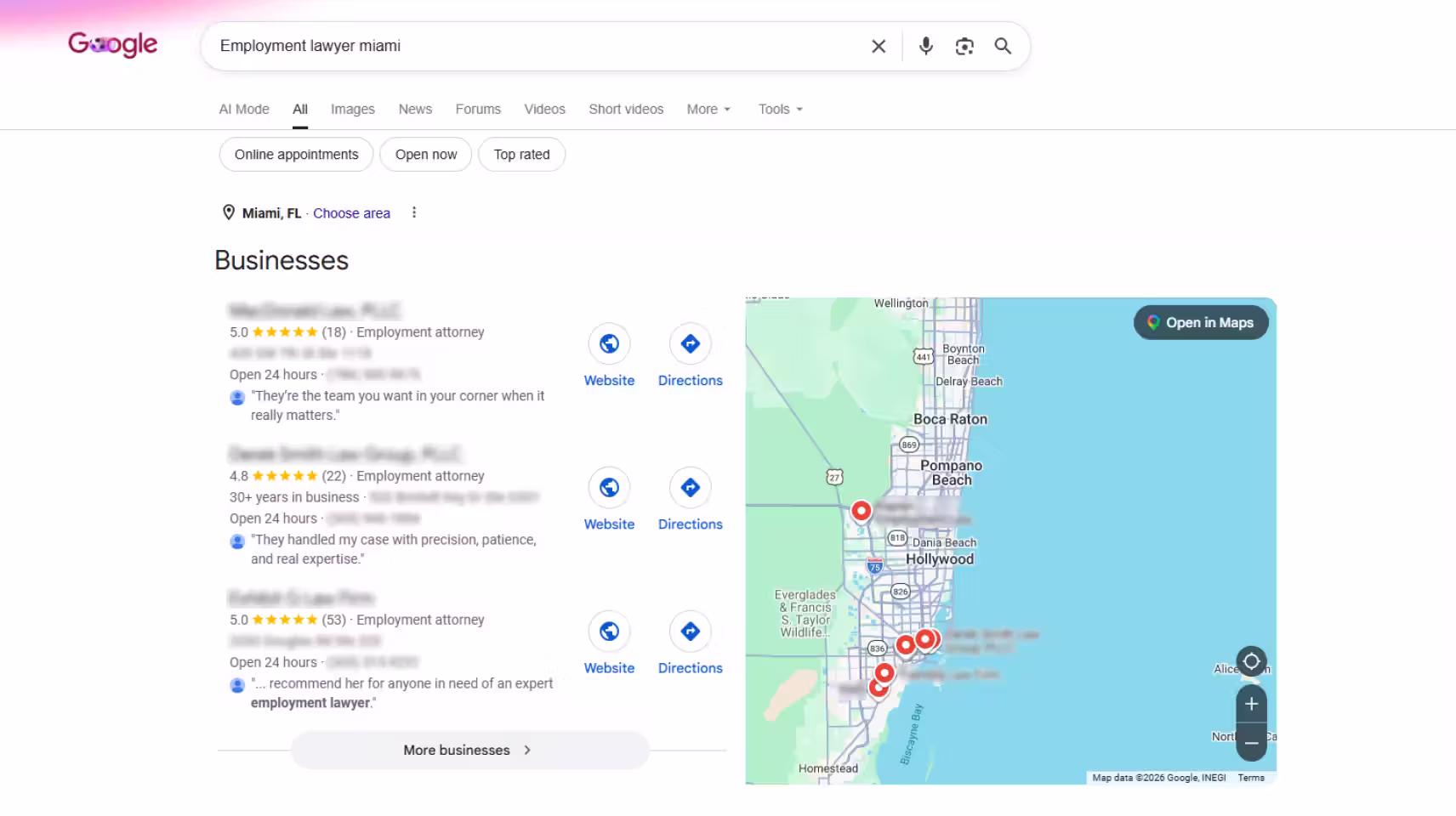1456x816 pixels.
Task: Open the three-dot location options menu
Action: pyautogui.click(x=414, y=212)
